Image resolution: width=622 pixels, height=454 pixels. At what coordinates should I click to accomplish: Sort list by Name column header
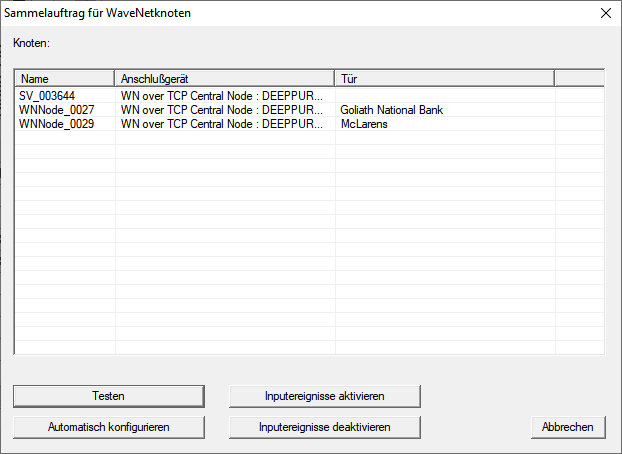tap(65, 78)
